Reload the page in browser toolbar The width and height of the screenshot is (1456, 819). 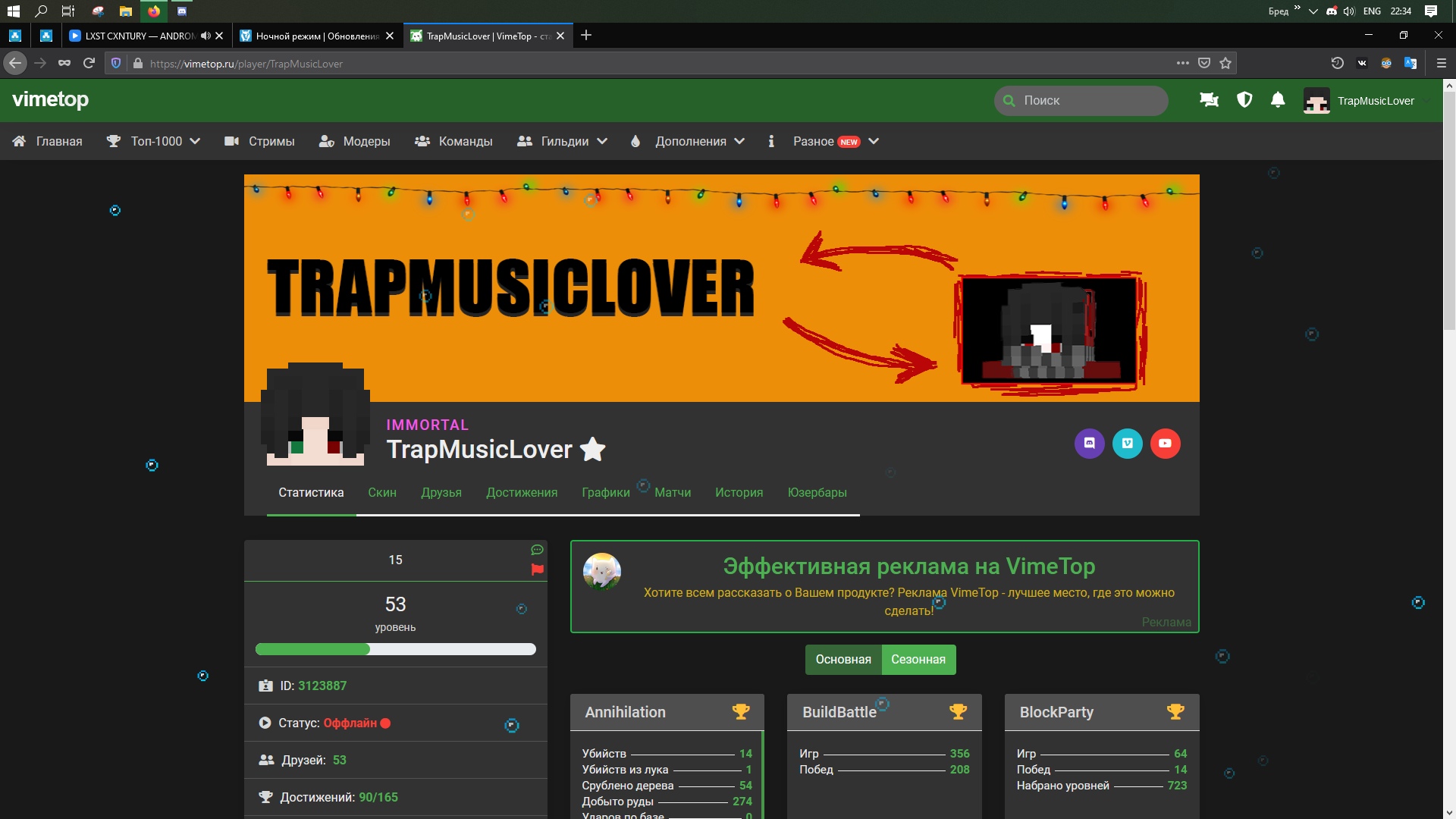(x=89, y=64)
